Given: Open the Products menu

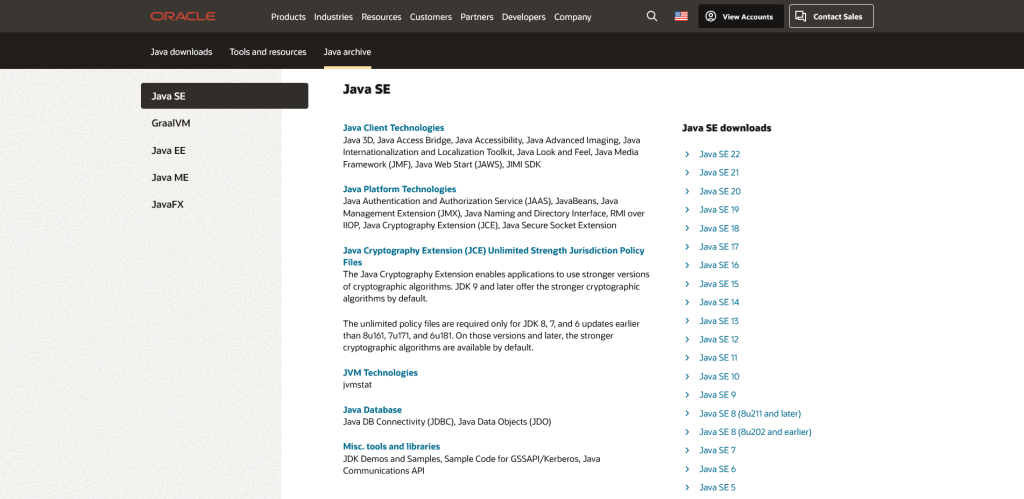Looking at the screenshot, I should tap(288, 17).
